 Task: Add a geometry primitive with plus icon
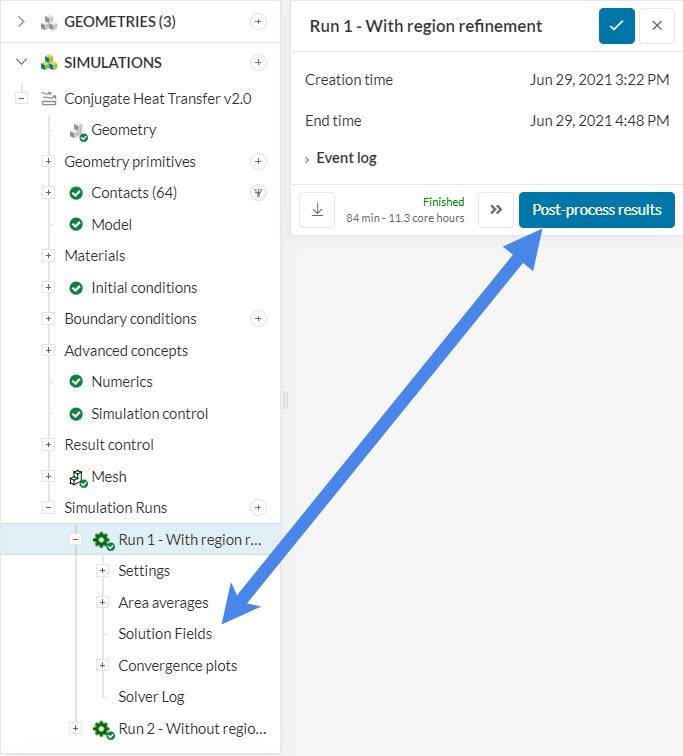258,162
